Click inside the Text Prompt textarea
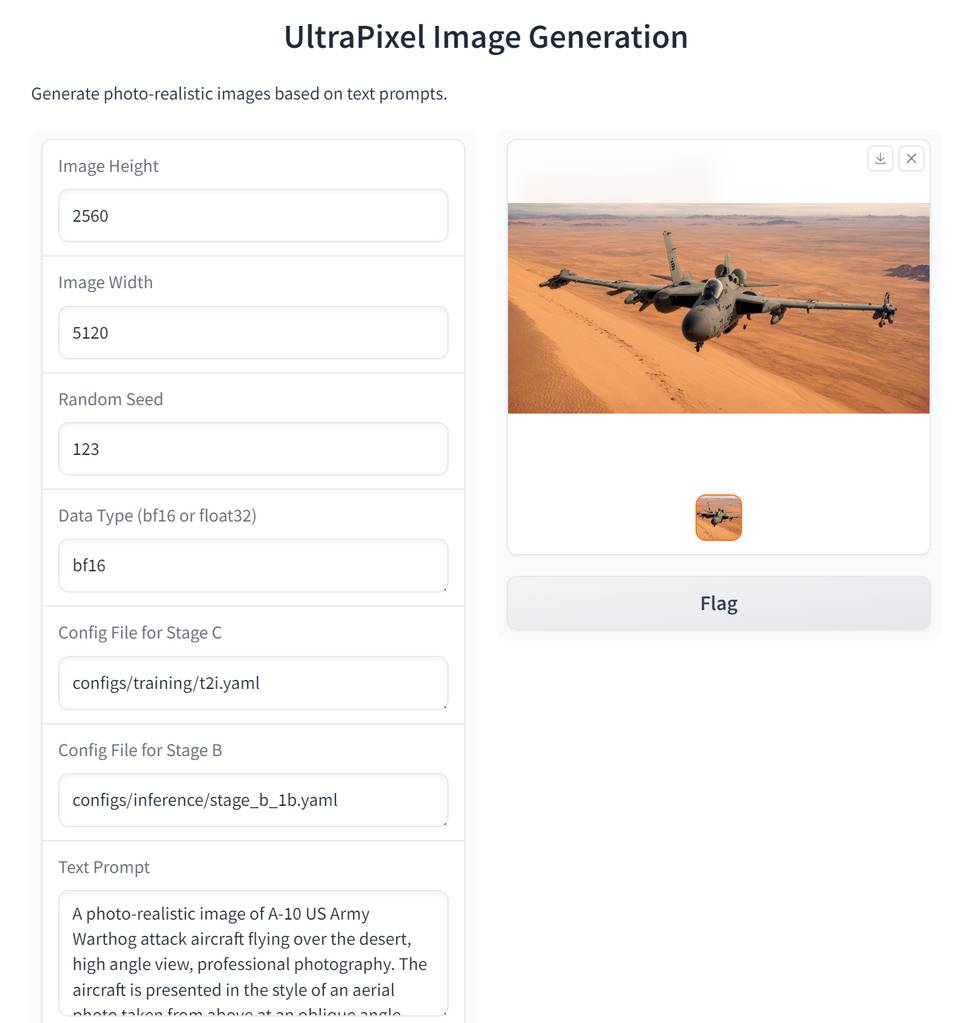This screenshot has width=969, height=1023. pos(252,952)
